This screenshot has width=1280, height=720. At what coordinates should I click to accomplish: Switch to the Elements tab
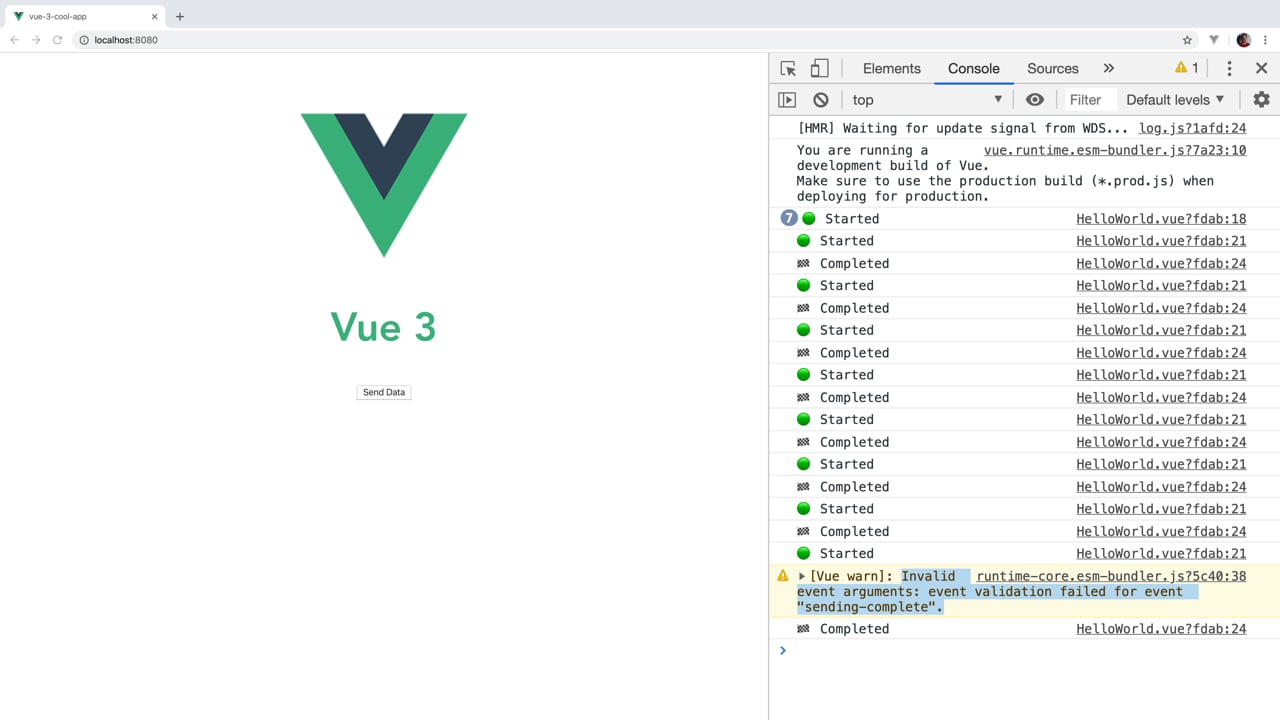(892, 68)
